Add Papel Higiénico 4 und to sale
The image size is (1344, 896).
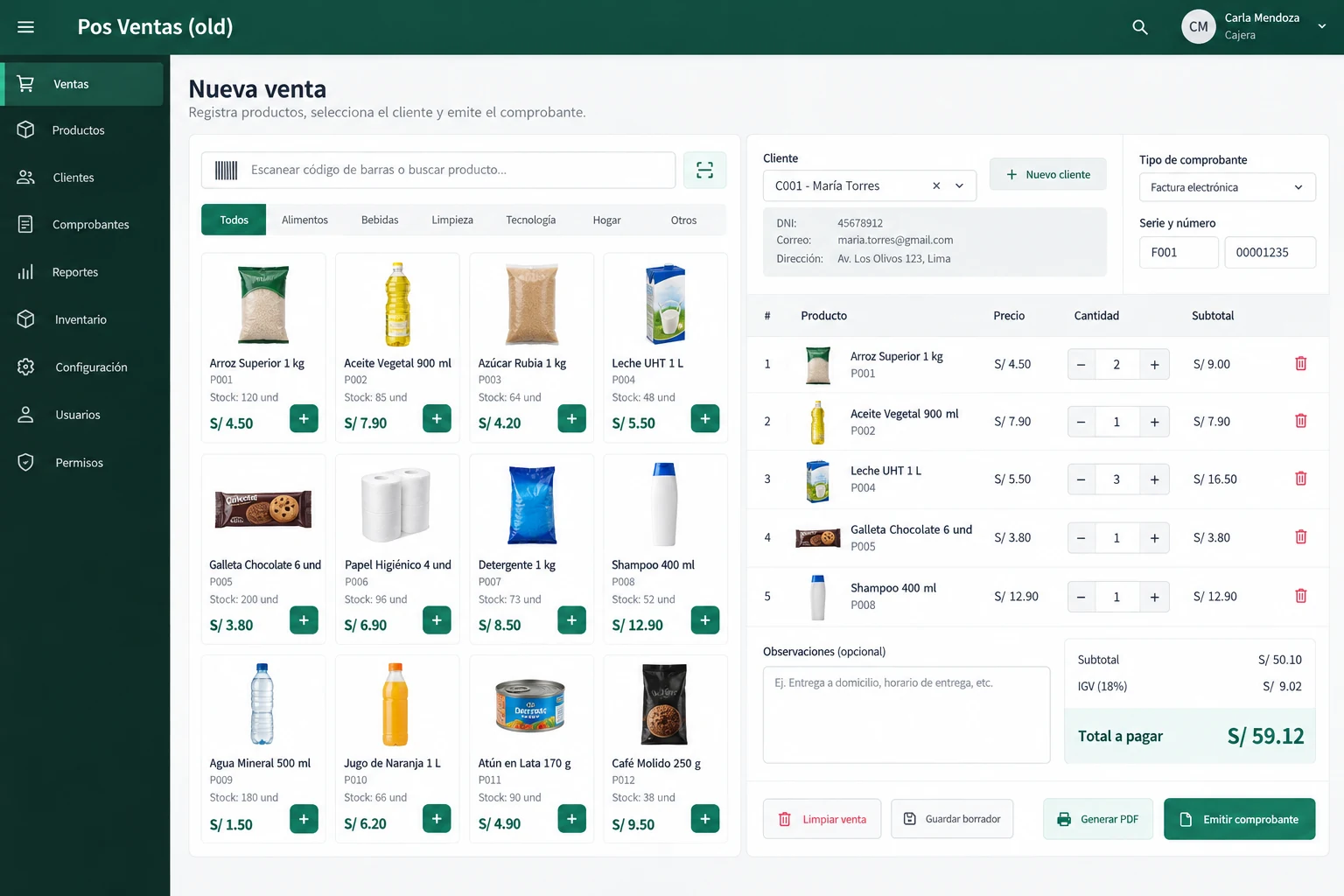point(437,620)
